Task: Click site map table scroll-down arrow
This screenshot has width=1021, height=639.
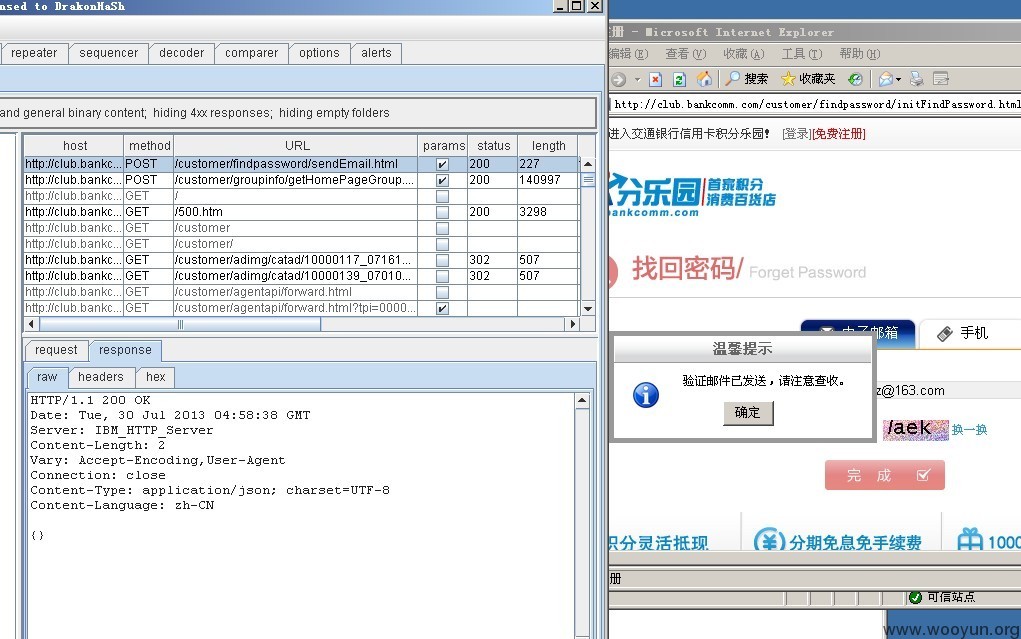Action: 588,309
